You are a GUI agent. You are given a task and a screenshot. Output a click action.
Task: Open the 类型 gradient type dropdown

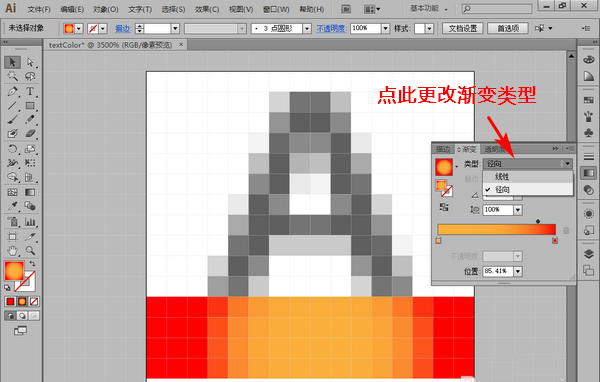pos(528,164)
